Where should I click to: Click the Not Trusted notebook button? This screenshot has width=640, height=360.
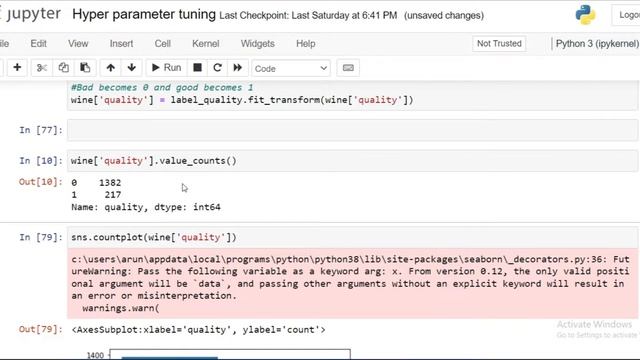pyautogui.click(x=499, y=44)
